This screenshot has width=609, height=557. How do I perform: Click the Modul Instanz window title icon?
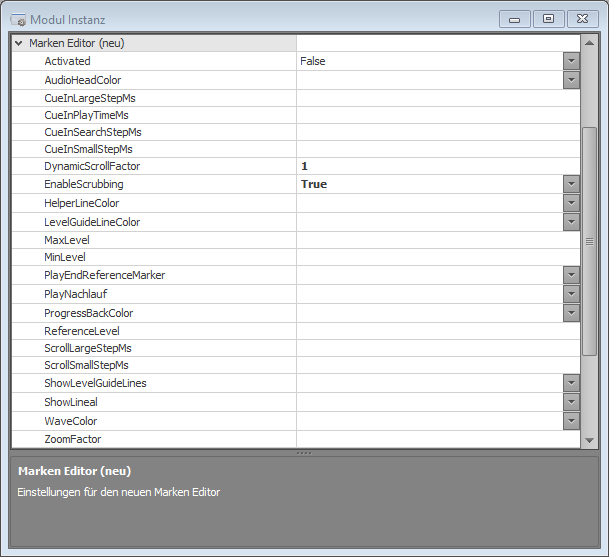(x=18, y=19)
